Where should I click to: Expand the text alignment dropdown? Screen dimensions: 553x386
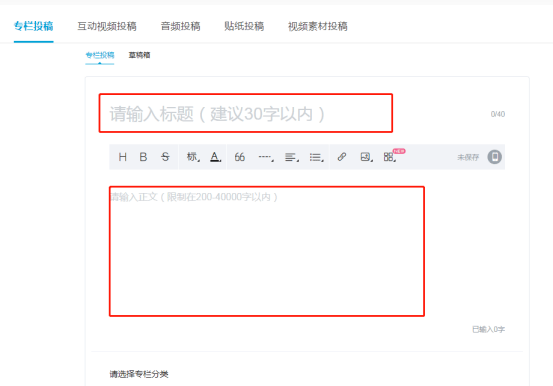point(292,157)
